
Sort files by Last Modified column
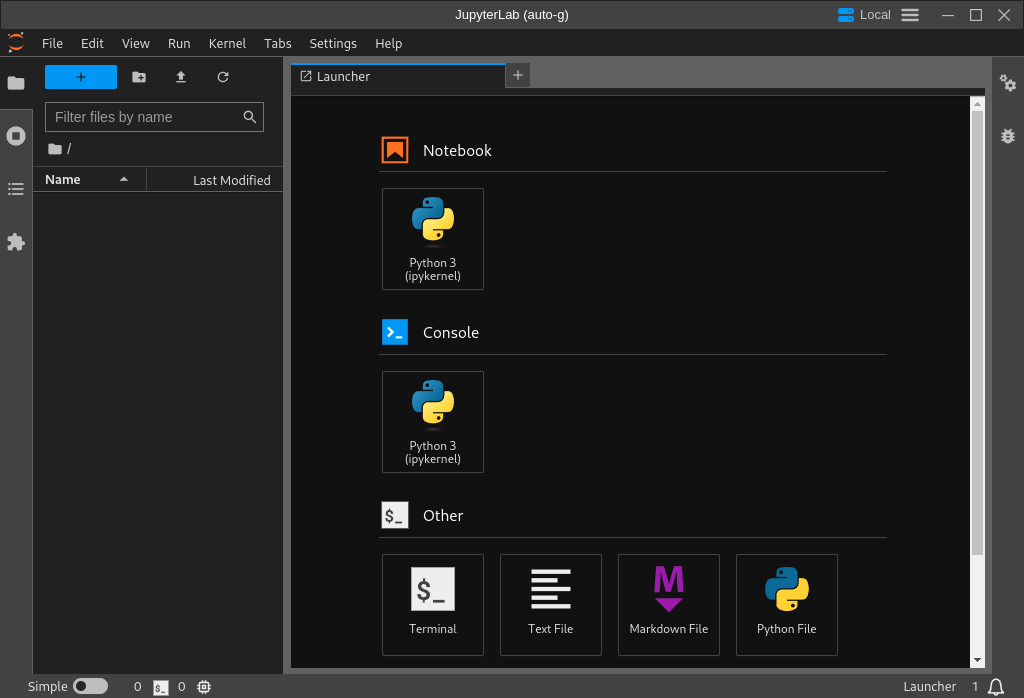tap(215, 180)
